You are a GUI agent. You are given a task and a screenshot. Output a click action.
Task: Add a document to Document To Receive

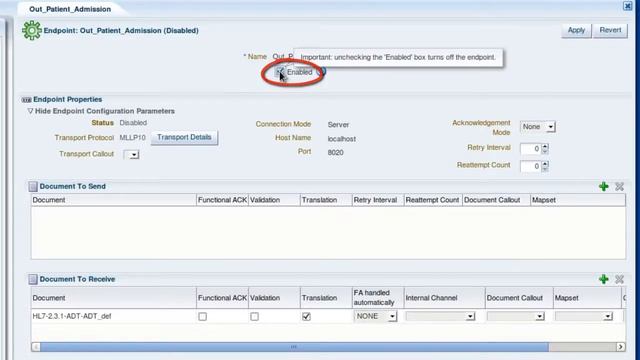click(604, 279)
